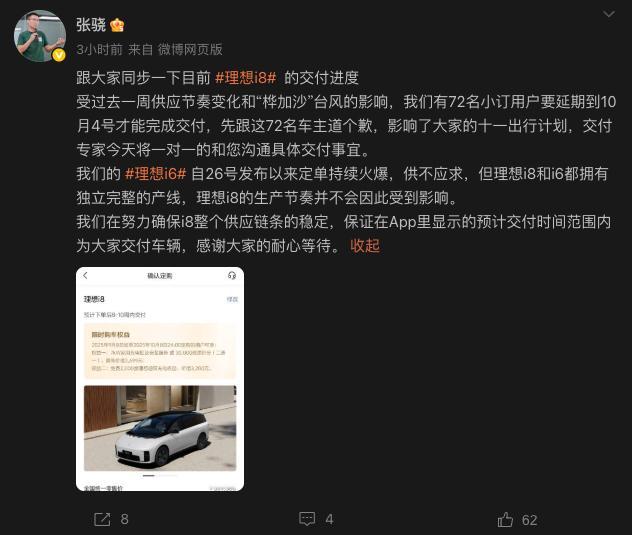Image resolution: width=632 pixels, height=535 pixels.
Task: Open 张骁's profile avatar photo
Action: point(40,36)
